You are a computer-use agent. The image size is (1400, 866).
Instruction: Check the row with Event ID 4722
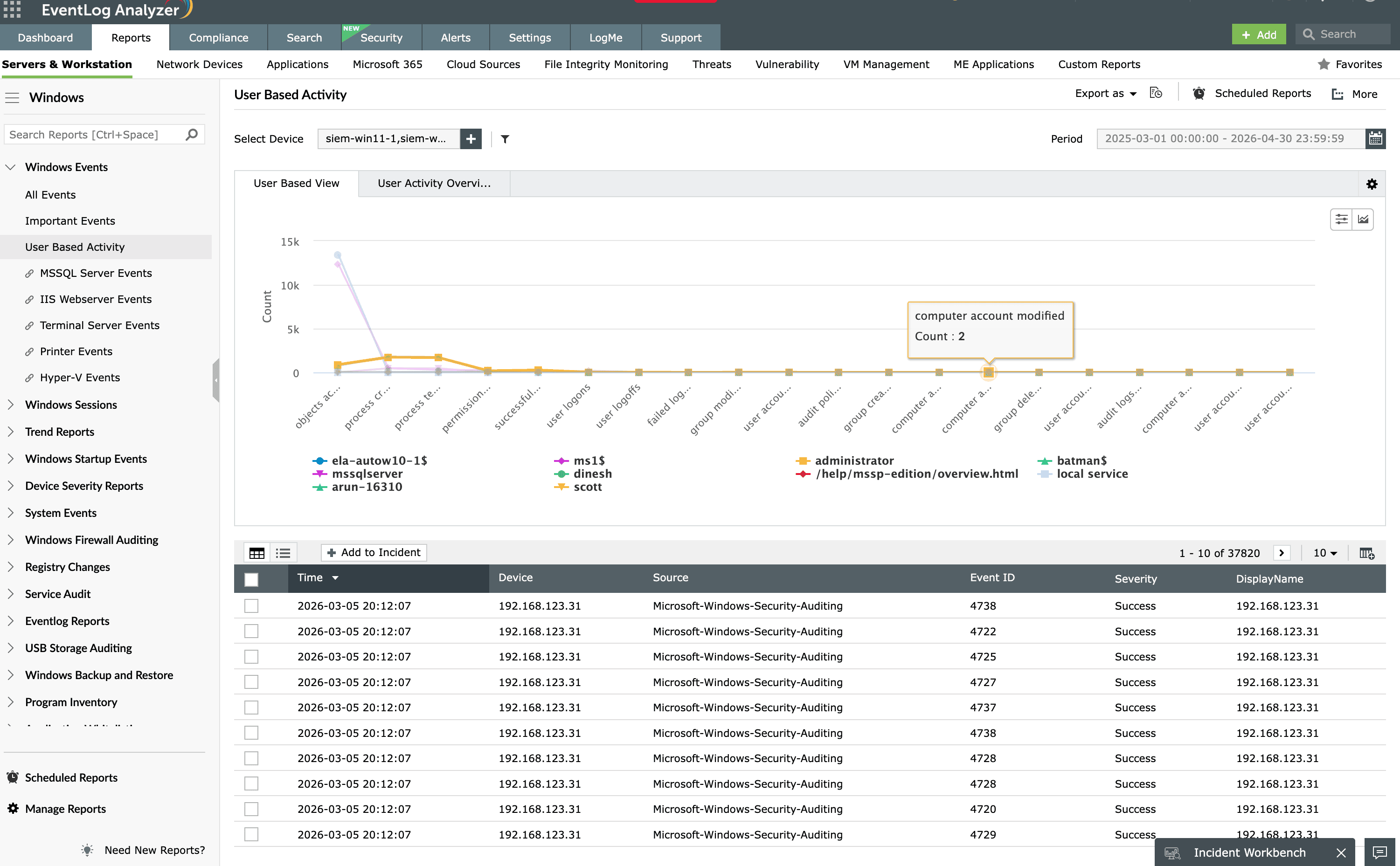point(251,631)
